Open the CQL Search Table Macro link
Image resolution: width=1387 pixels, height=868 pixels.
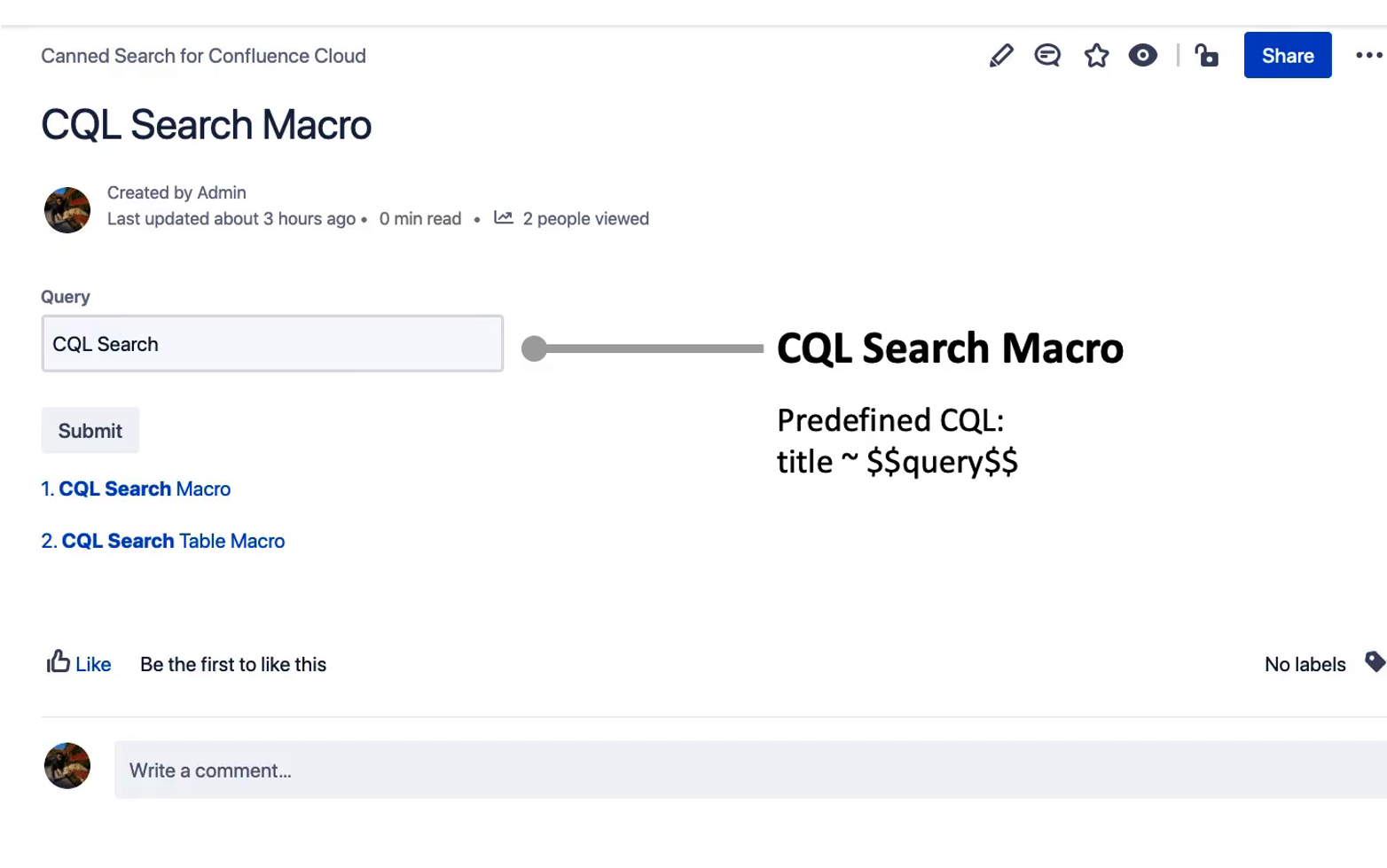coord(173,541)
